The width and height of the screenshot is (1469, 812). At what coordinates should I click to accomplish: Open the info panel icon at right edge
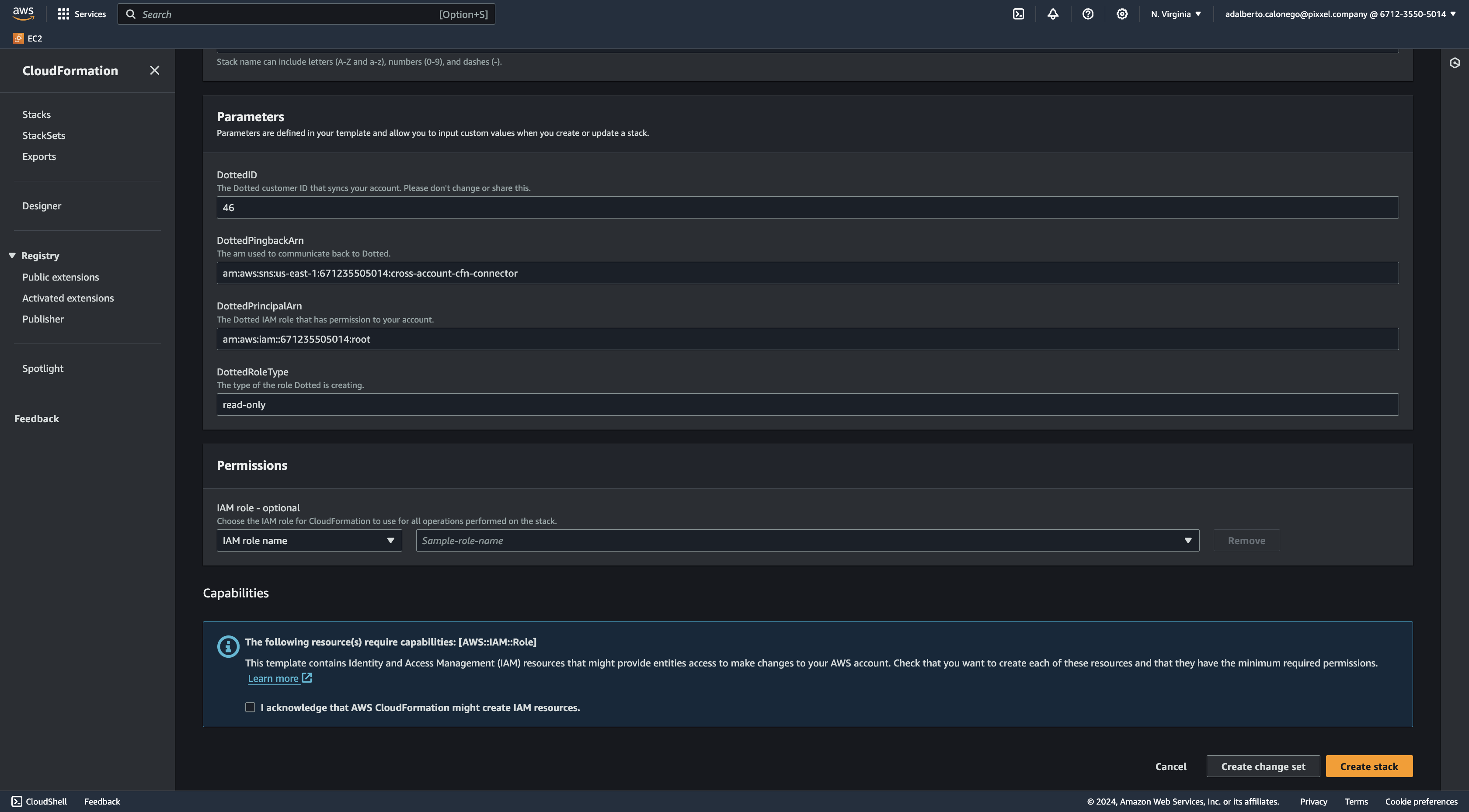(x=1455, y=63)
